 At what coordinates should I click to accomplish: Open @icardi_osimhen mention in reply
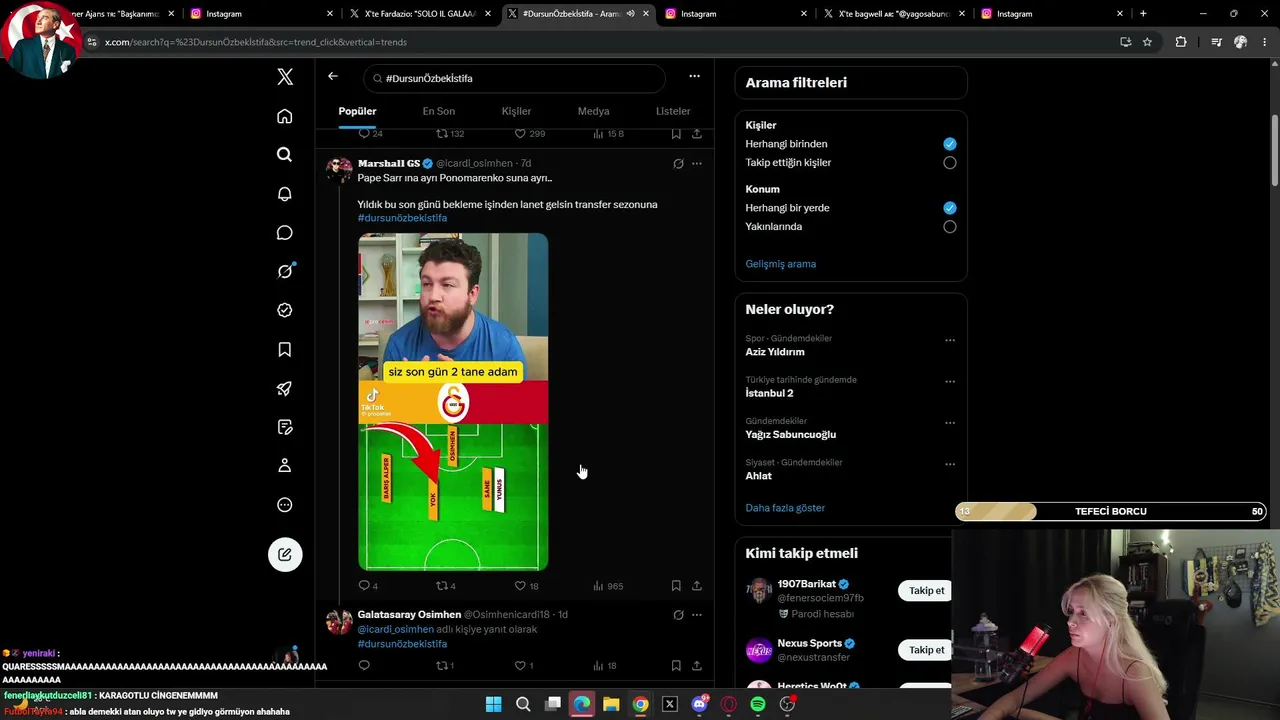(x=396, y=630)
